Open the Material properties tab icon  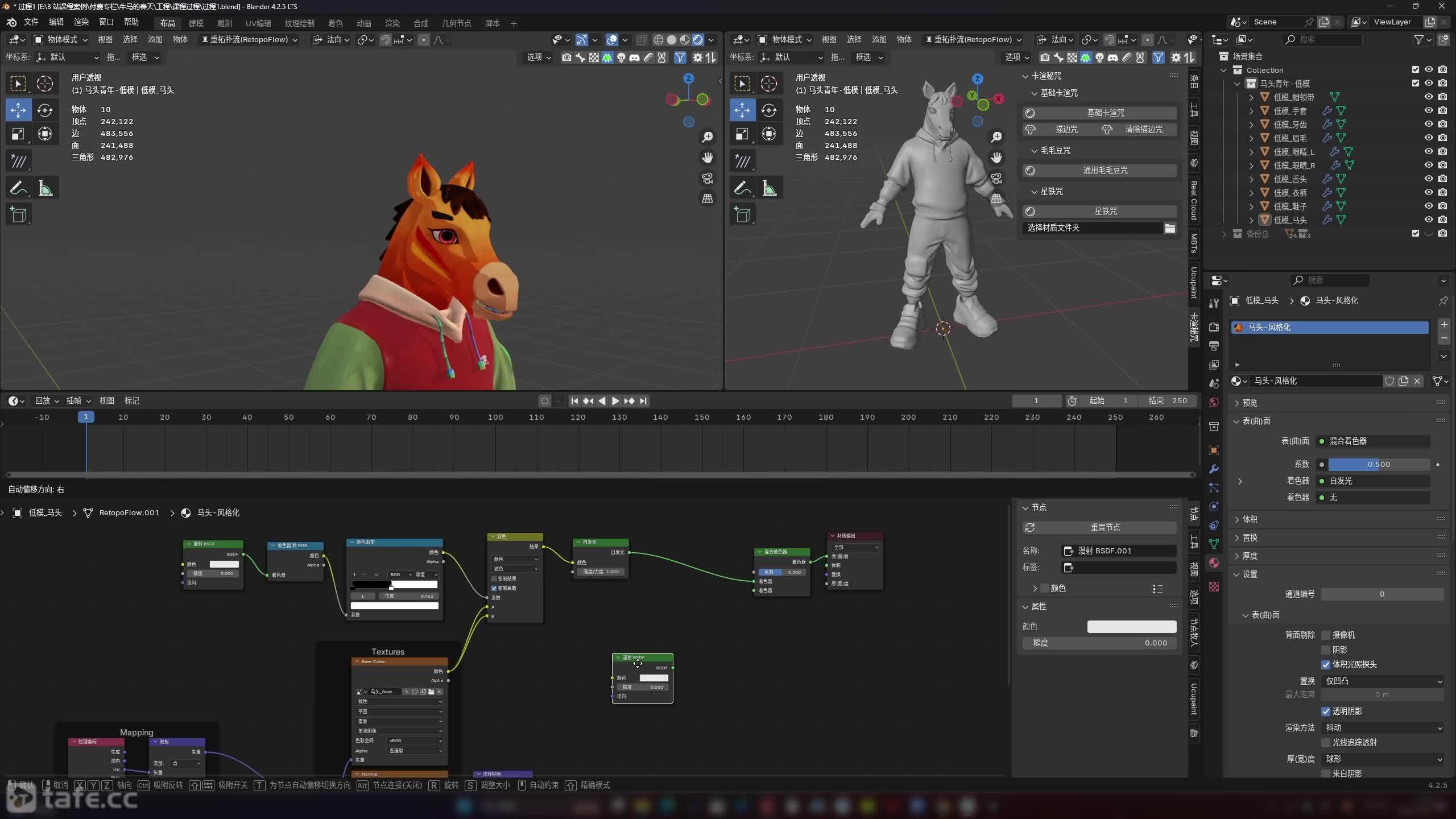pos(1214,562)
